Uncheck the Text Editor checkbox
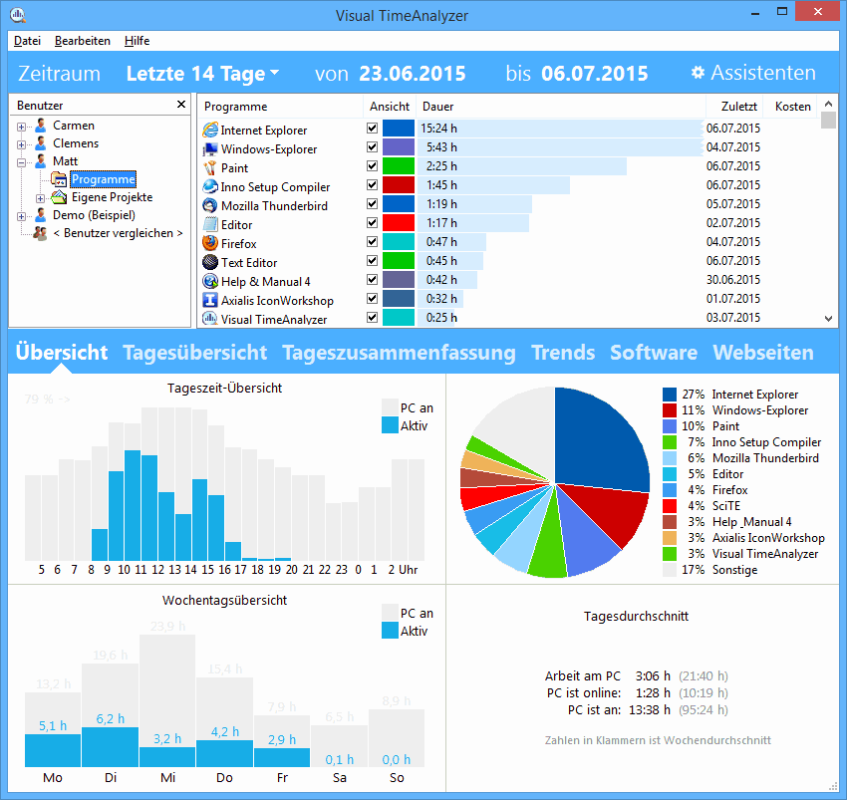 coord(372,260)
